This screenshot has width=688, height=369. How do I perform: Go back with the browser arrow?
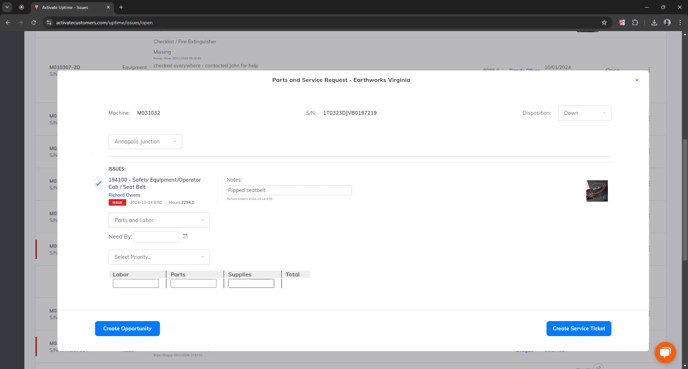pyautogui.click(x=8, y=22)
